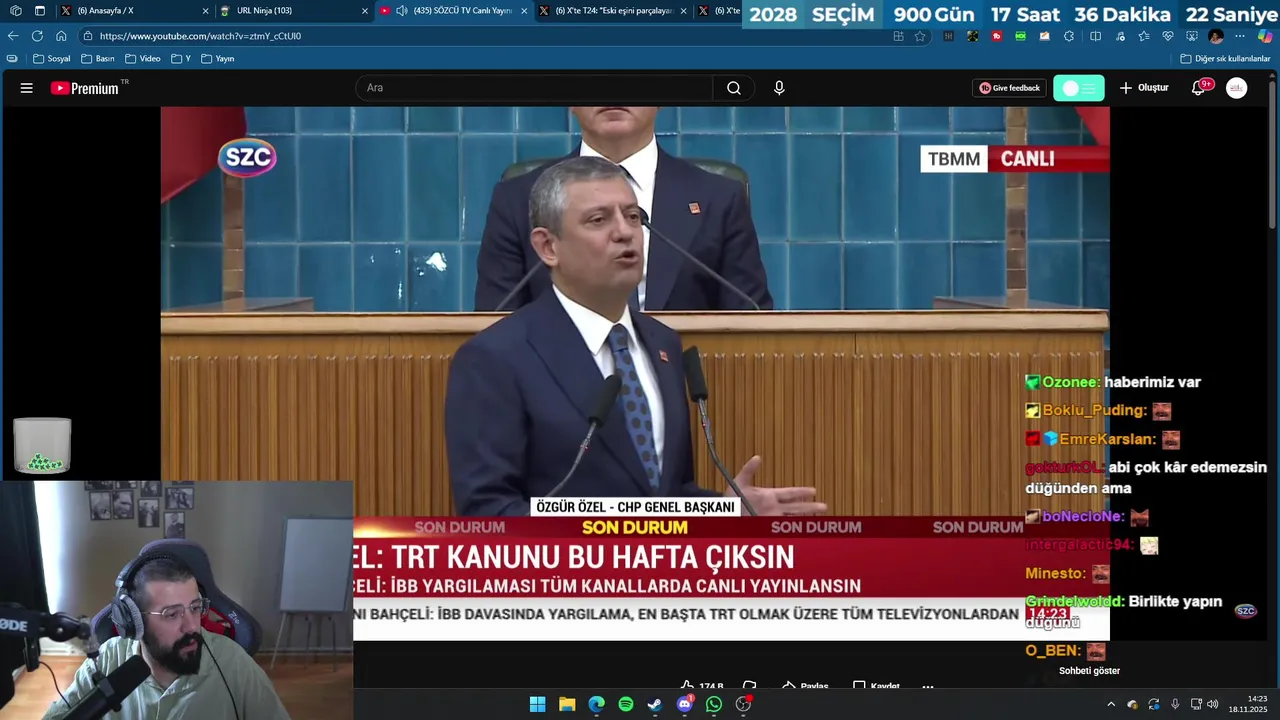Click Paylaş share button

(x=805, y=686)
